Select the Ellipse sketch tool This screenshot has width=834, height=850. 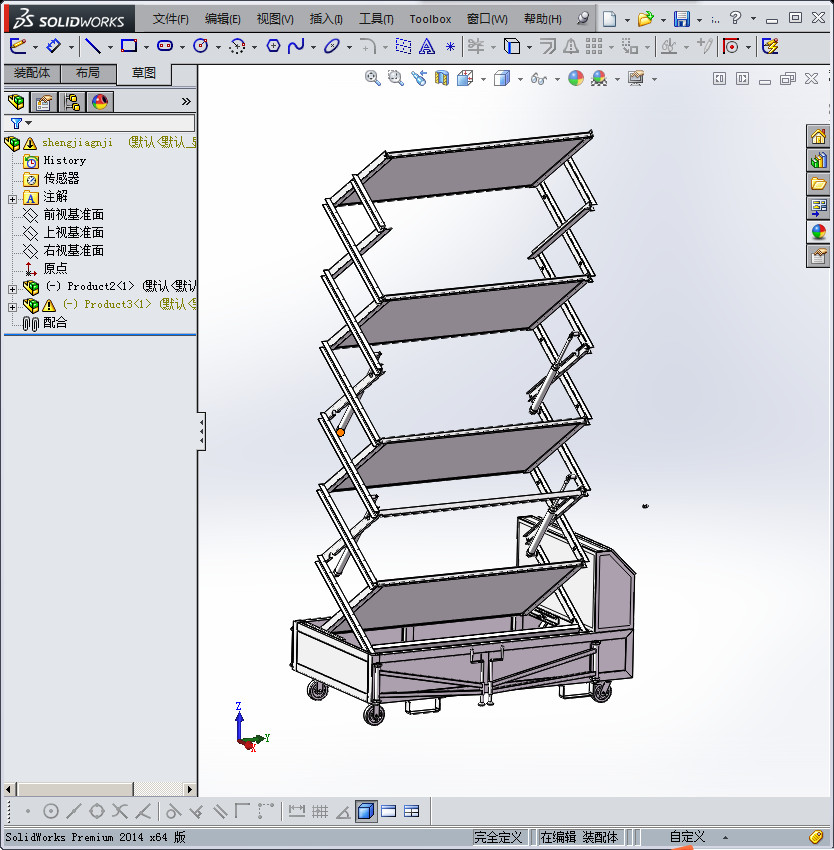pos(331,46)
